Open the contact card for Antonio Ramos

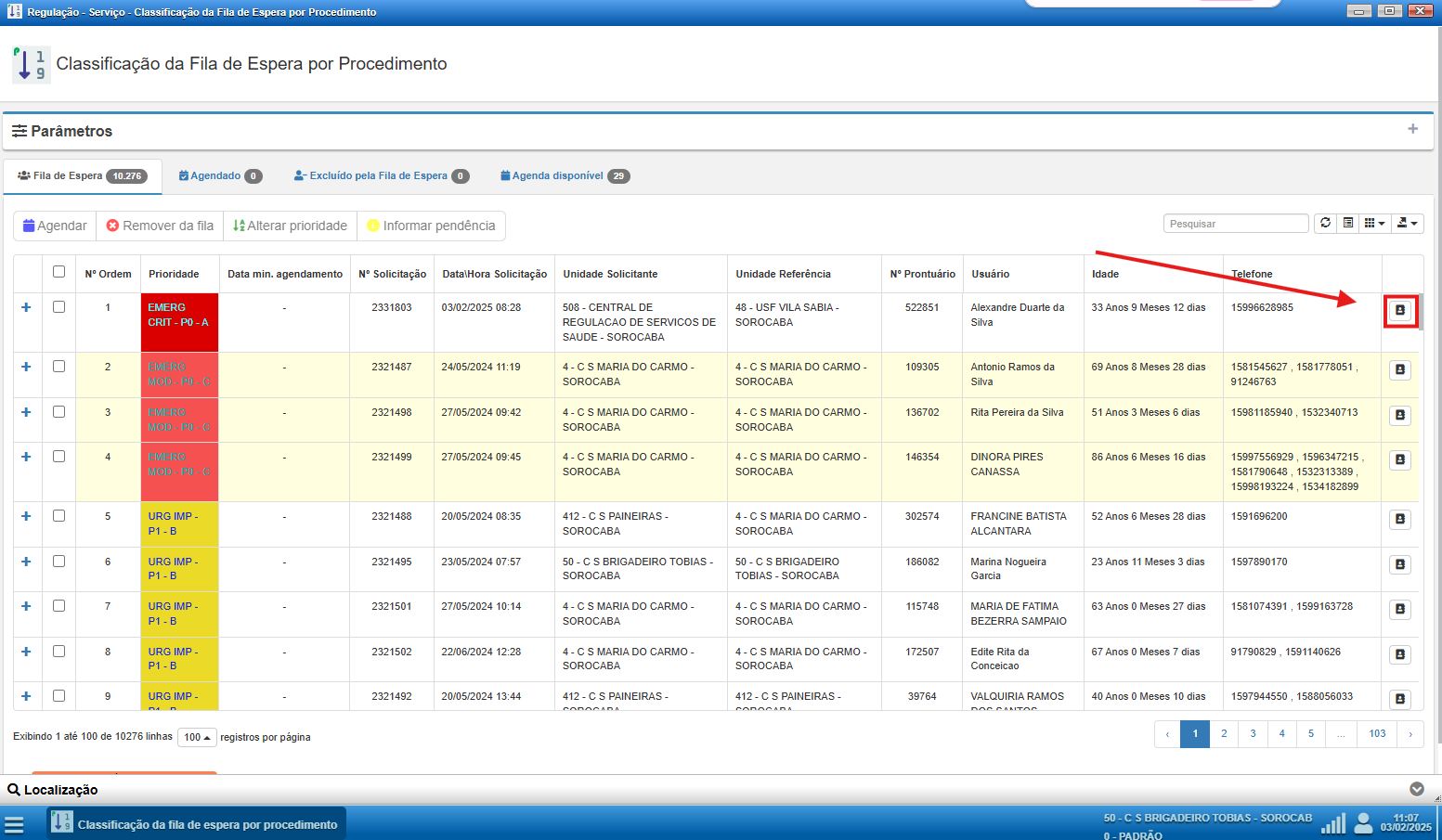pyautogui.click(x=1400, y=370)
